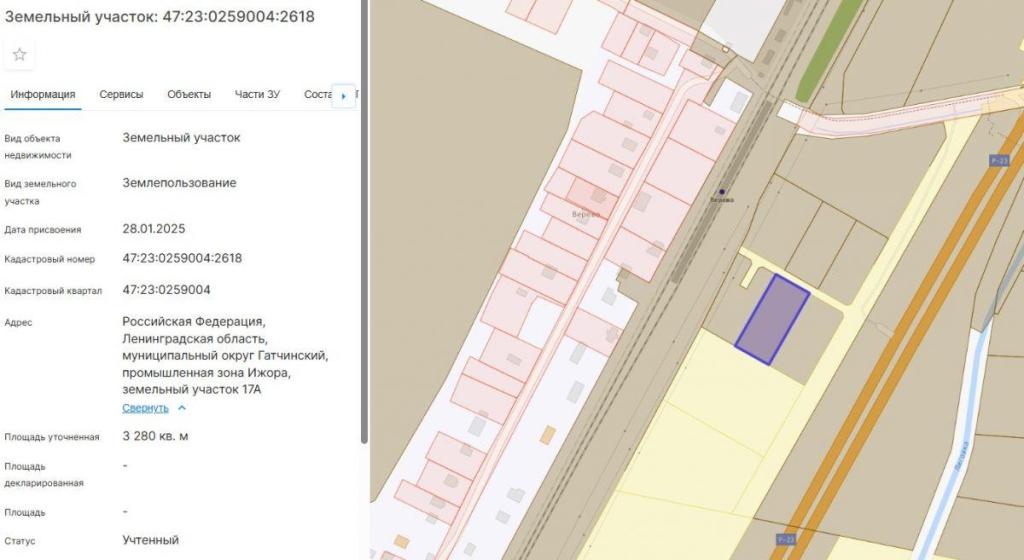Return to the Информация tab
The width and height of the screenshot is (1024, 560).
(x=43, y=95)
